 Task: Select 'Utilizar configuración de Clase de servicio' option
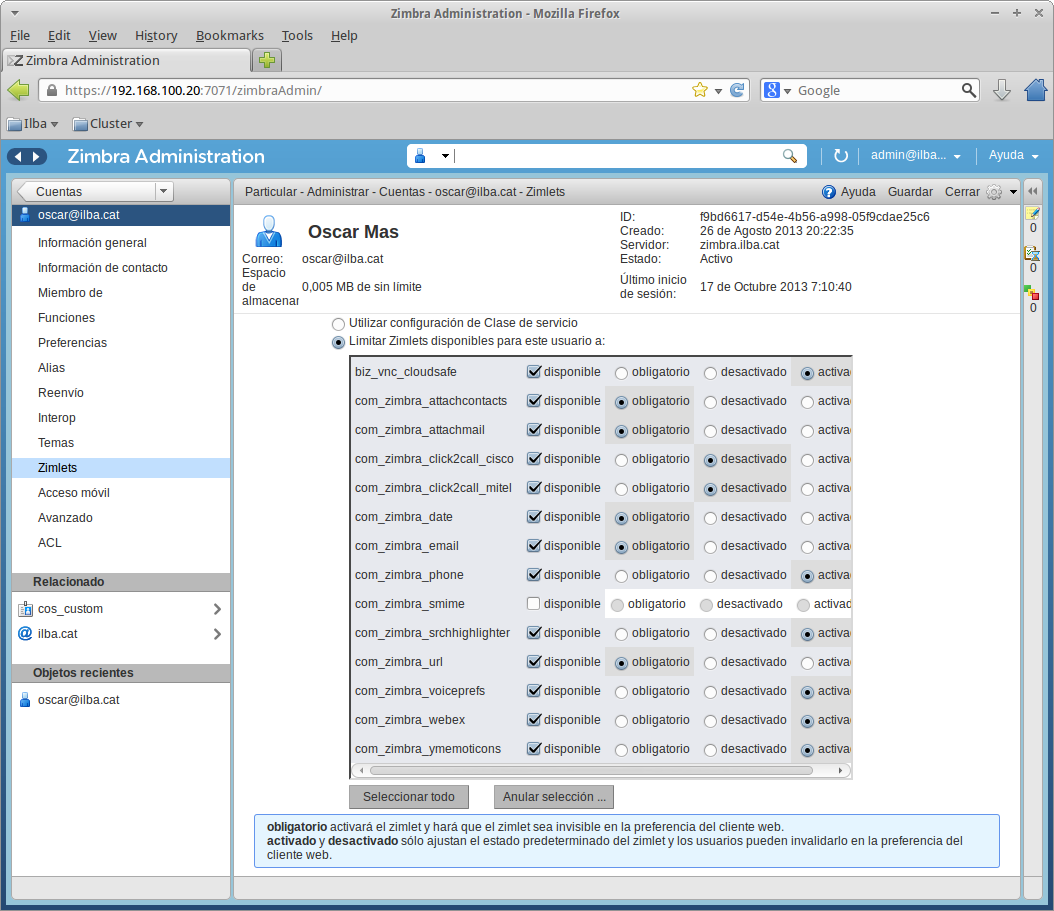(x=338, y=324)
